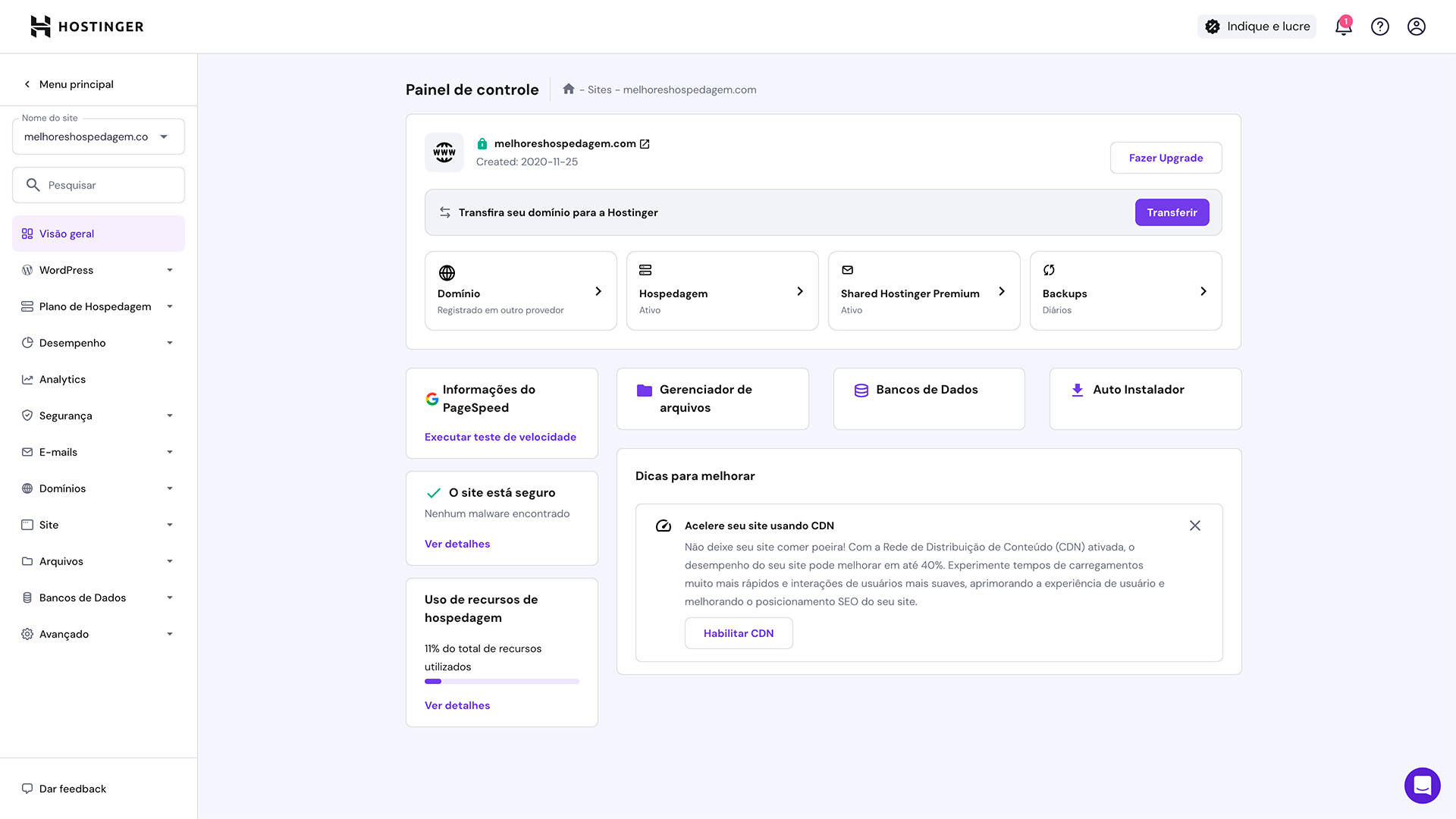Click the green check mark site-secure icon

coord(434,493)
